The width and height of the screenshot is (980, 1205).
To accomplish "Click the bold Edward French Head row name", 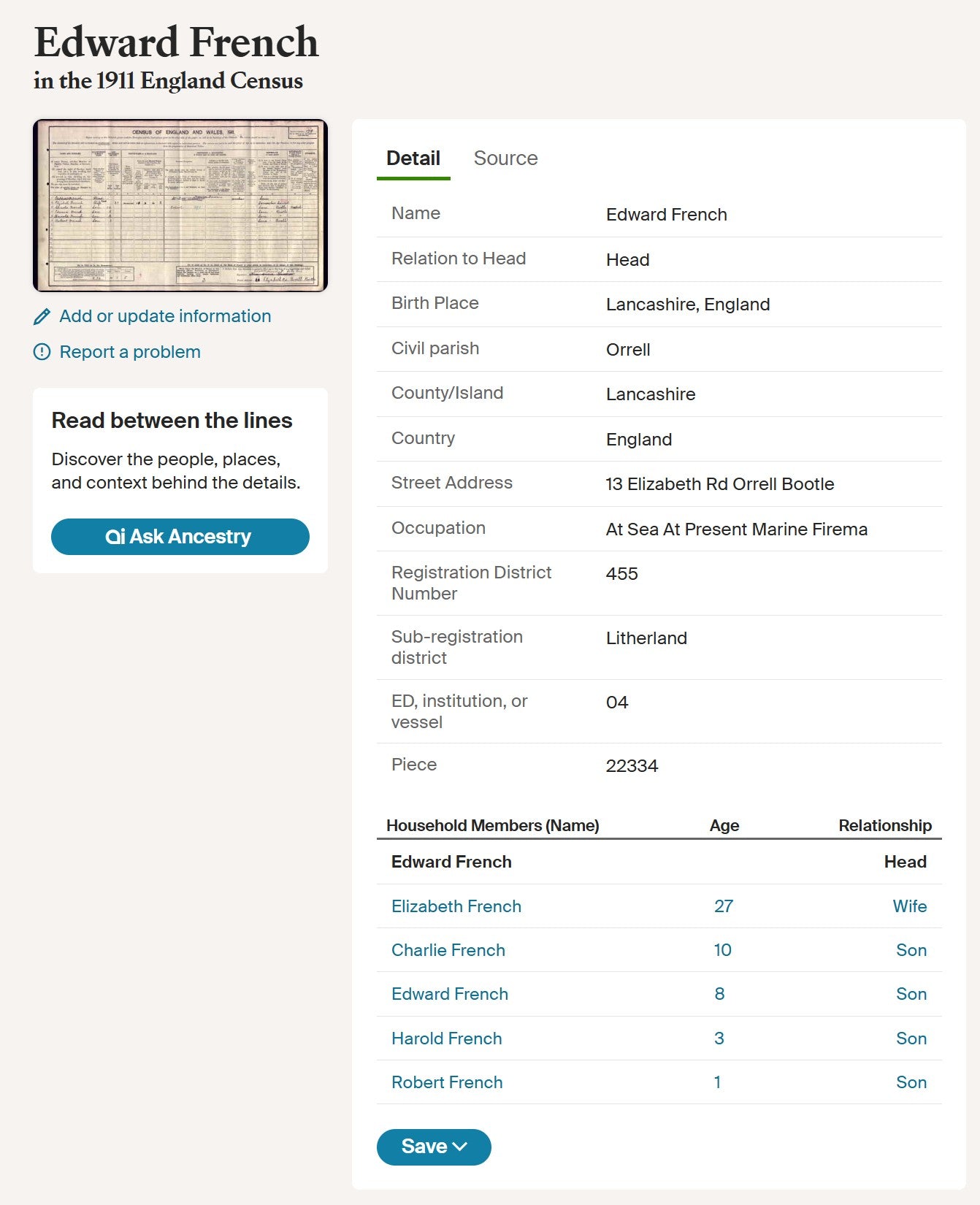I will [x=451, y=862].
